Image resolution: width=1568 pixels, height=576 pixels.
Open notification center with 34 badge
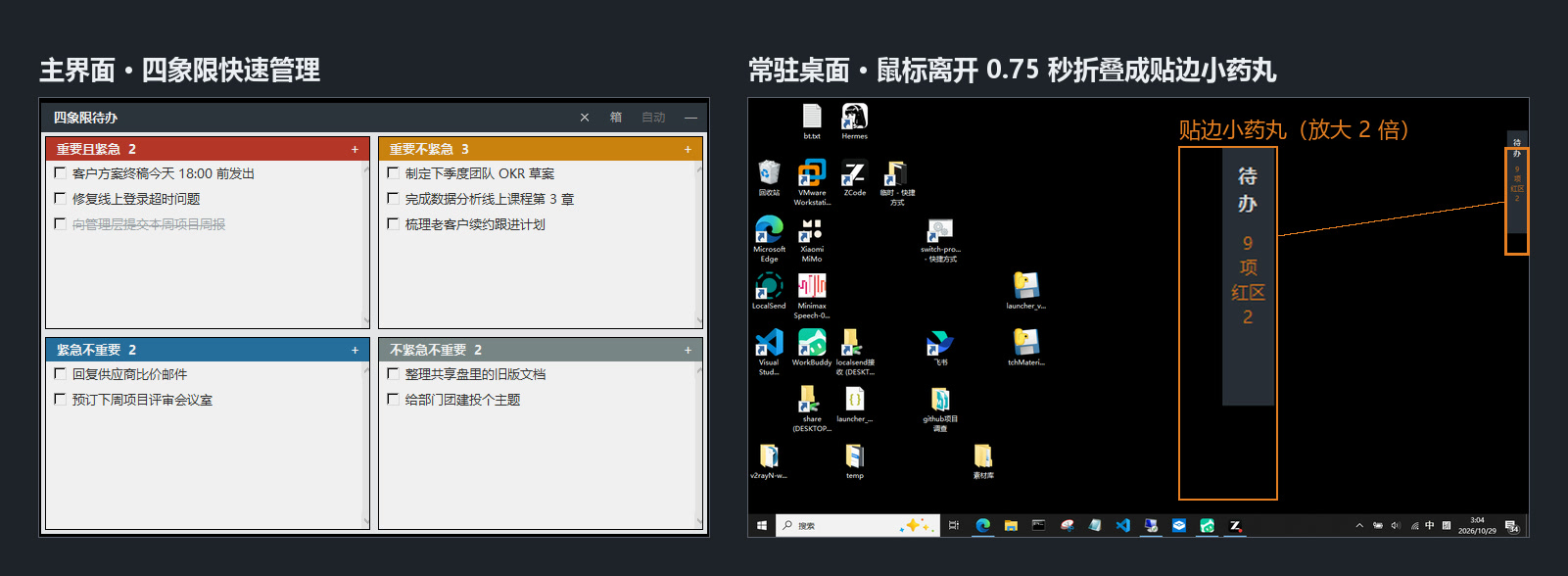[x=1512, y=526]
